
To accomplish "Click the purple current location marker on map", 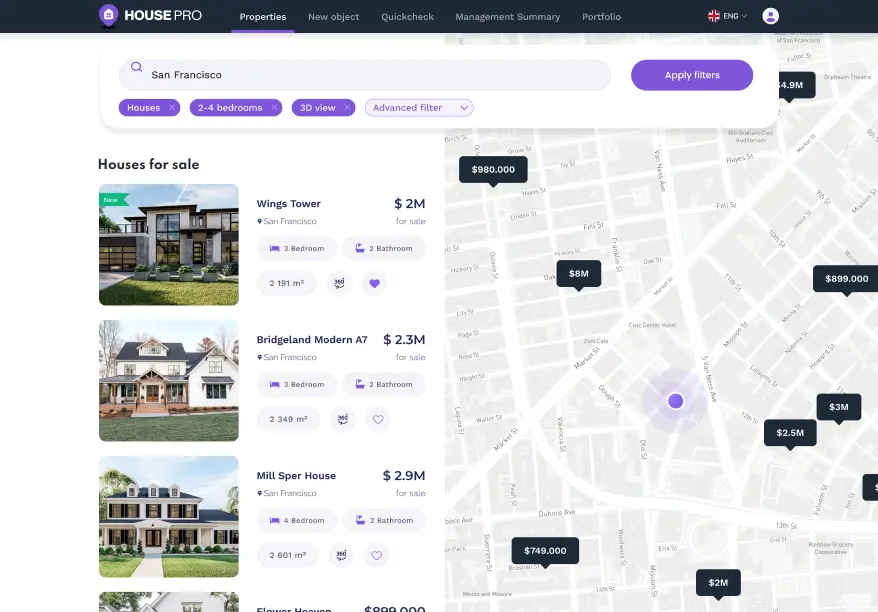I will (675, 401).
